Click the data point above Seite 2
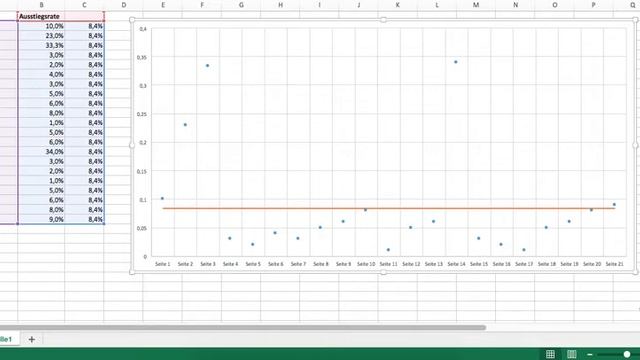 point(185,124)
